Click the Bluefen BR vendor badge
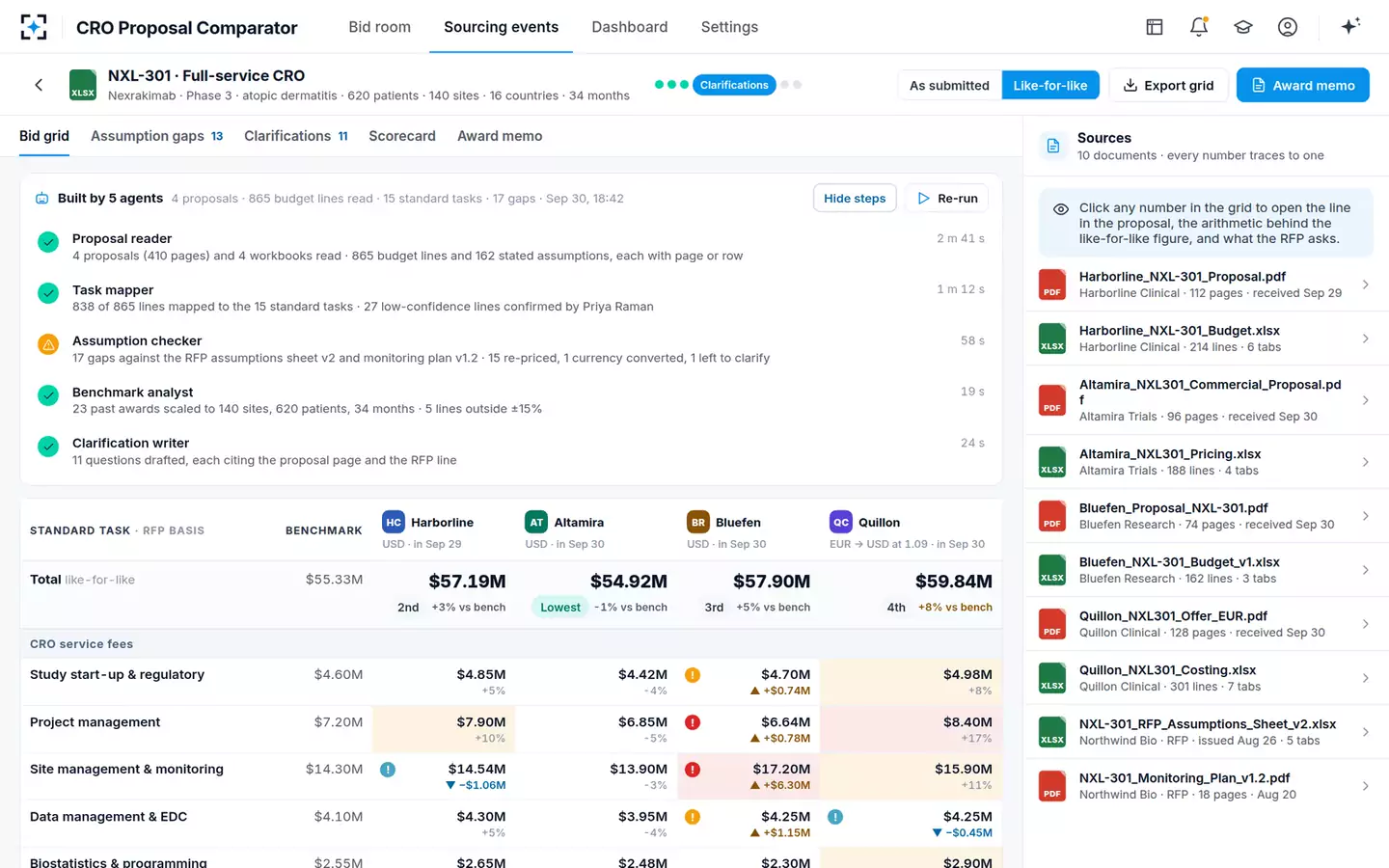 698,522
